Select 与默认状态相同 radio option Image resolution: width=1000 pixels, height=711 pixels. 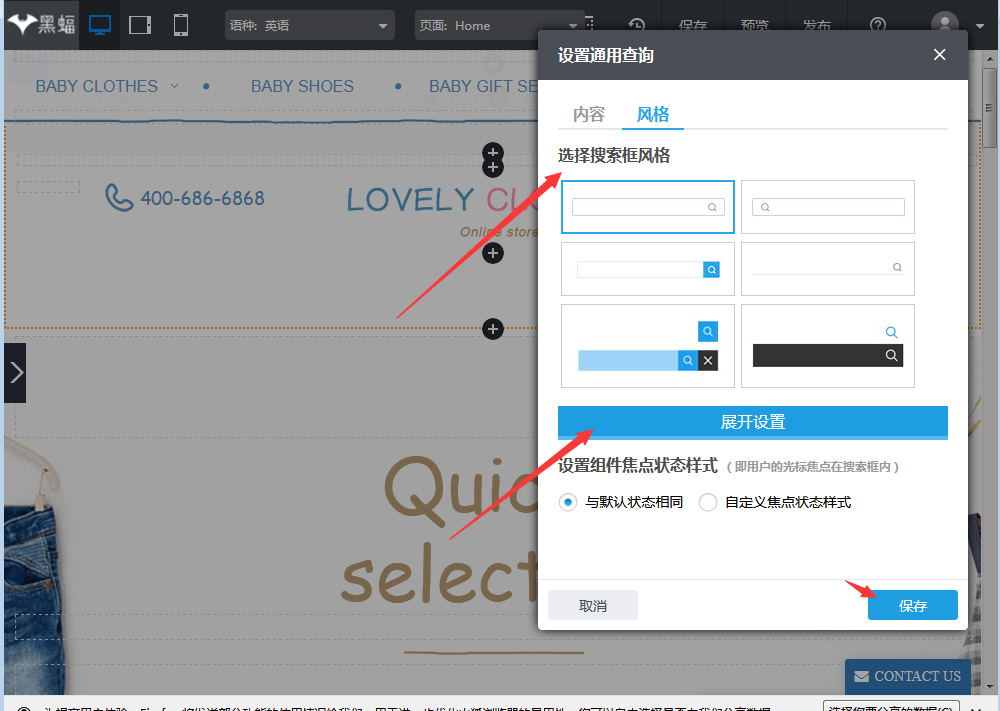tap(568, 502)
